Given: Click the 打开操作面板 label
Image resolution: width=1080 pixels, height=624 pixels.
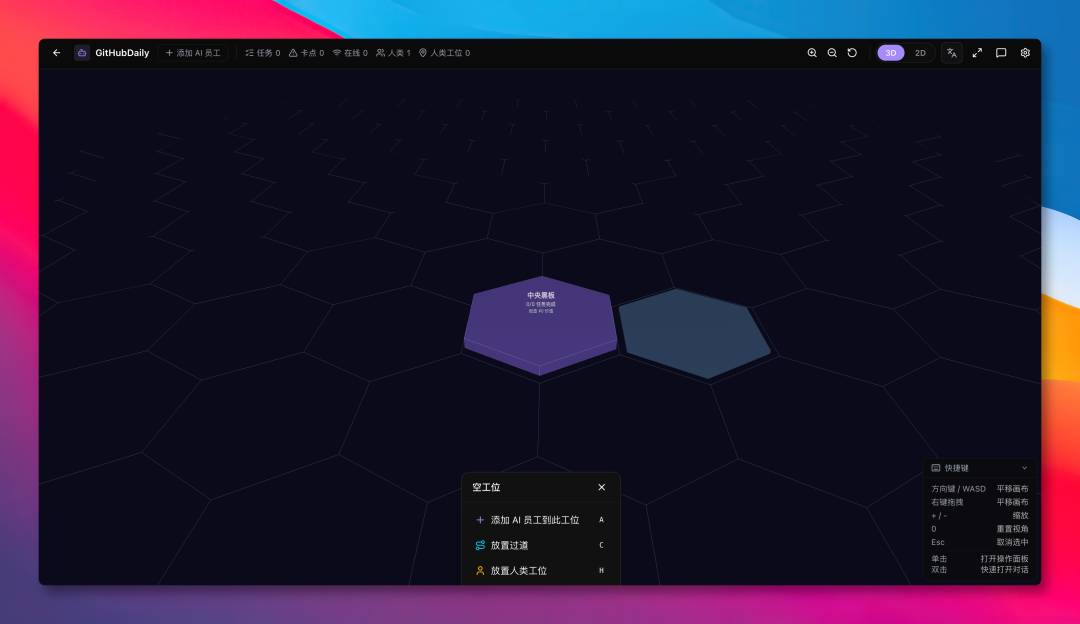Looking at the screenshot, I should (x=1004, y=559).
